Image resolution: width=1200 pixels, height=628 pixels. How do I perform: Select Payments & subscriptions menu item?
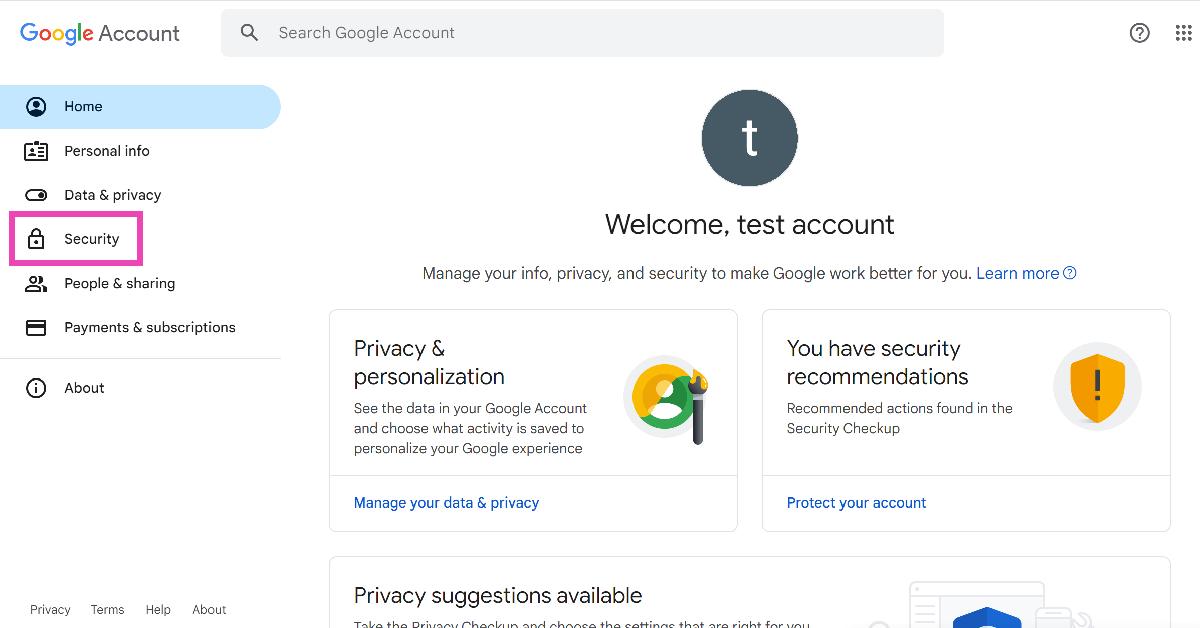click(x=150, y=327)
